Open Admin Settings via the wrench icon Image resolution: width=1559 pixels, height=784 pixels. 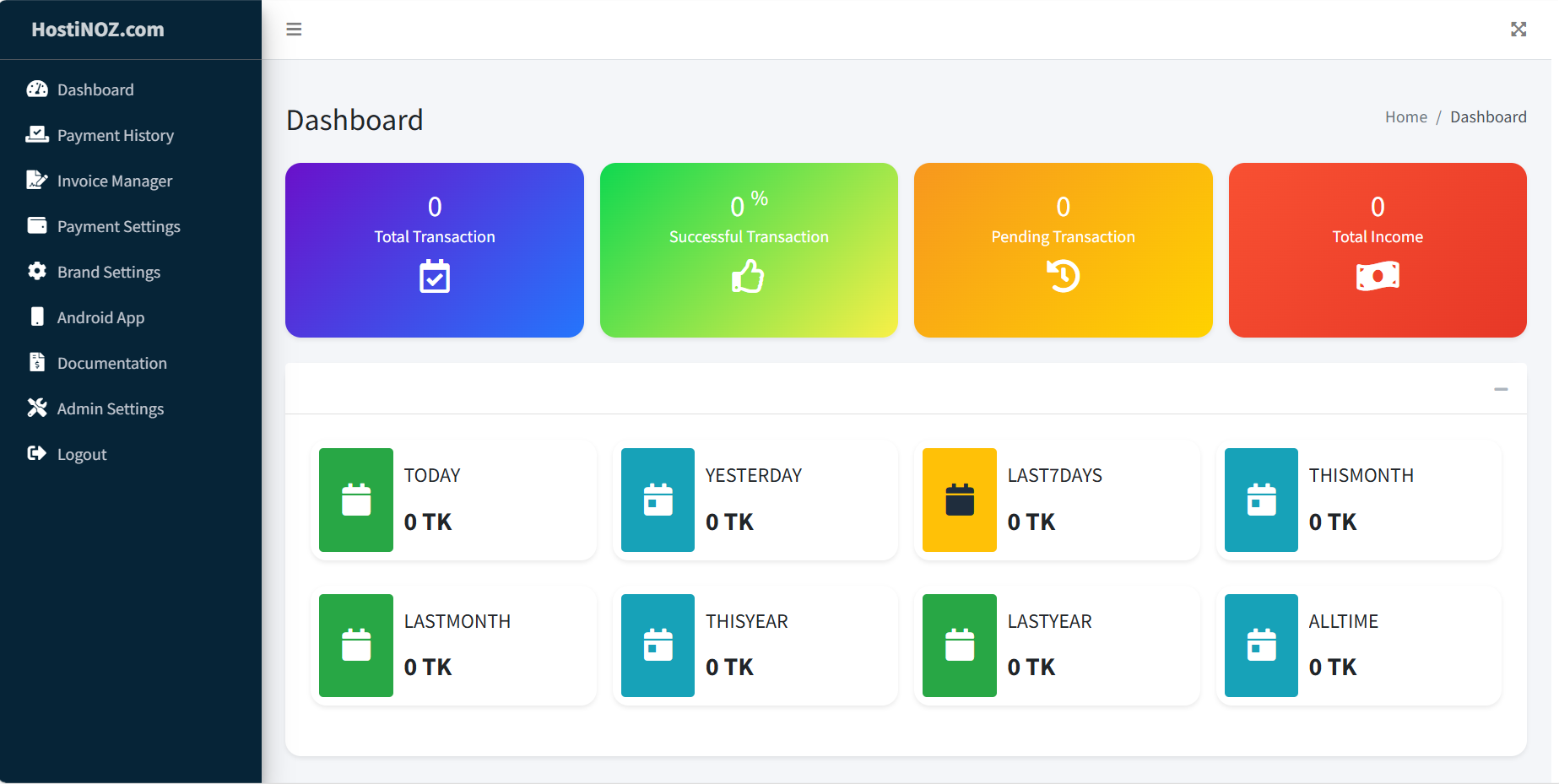37,408
